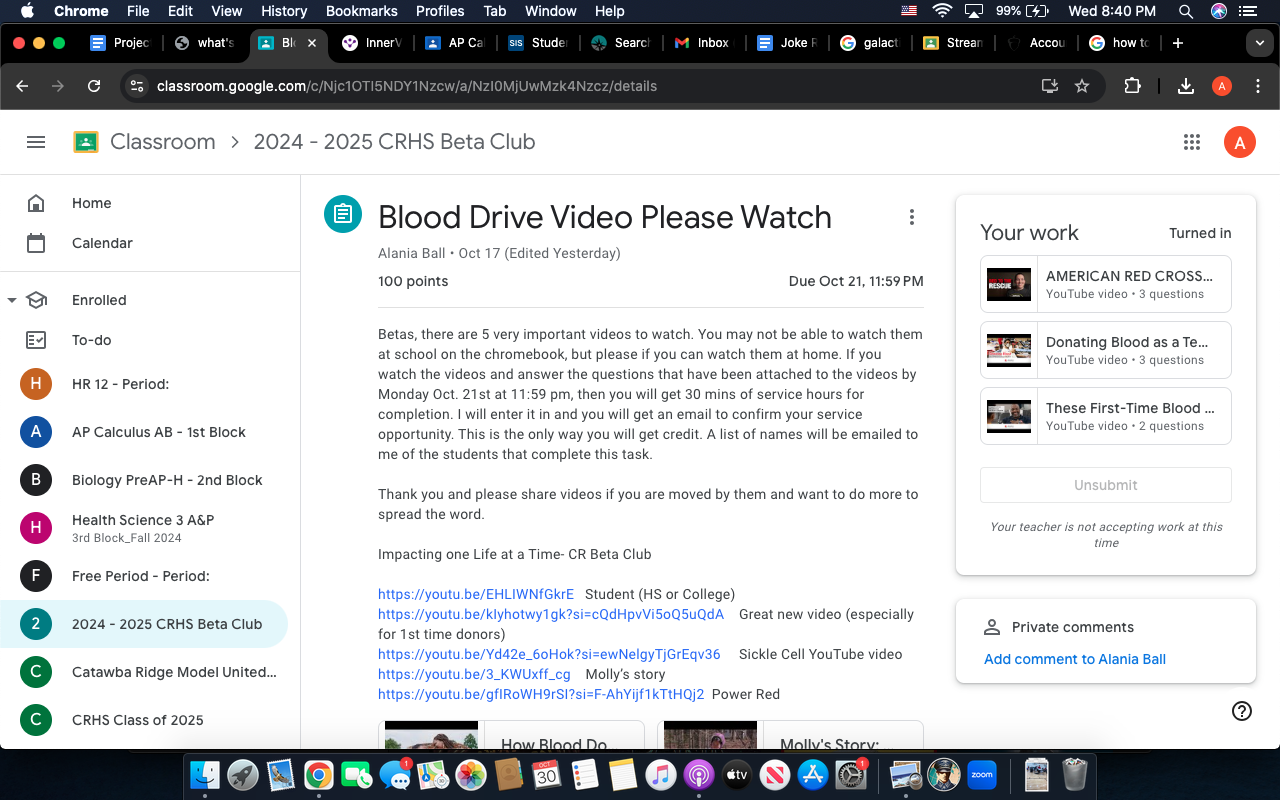The width and height of the screenshot is (1280, 800).
Task: Show Chrome downloads
Action: (1186, 86)
